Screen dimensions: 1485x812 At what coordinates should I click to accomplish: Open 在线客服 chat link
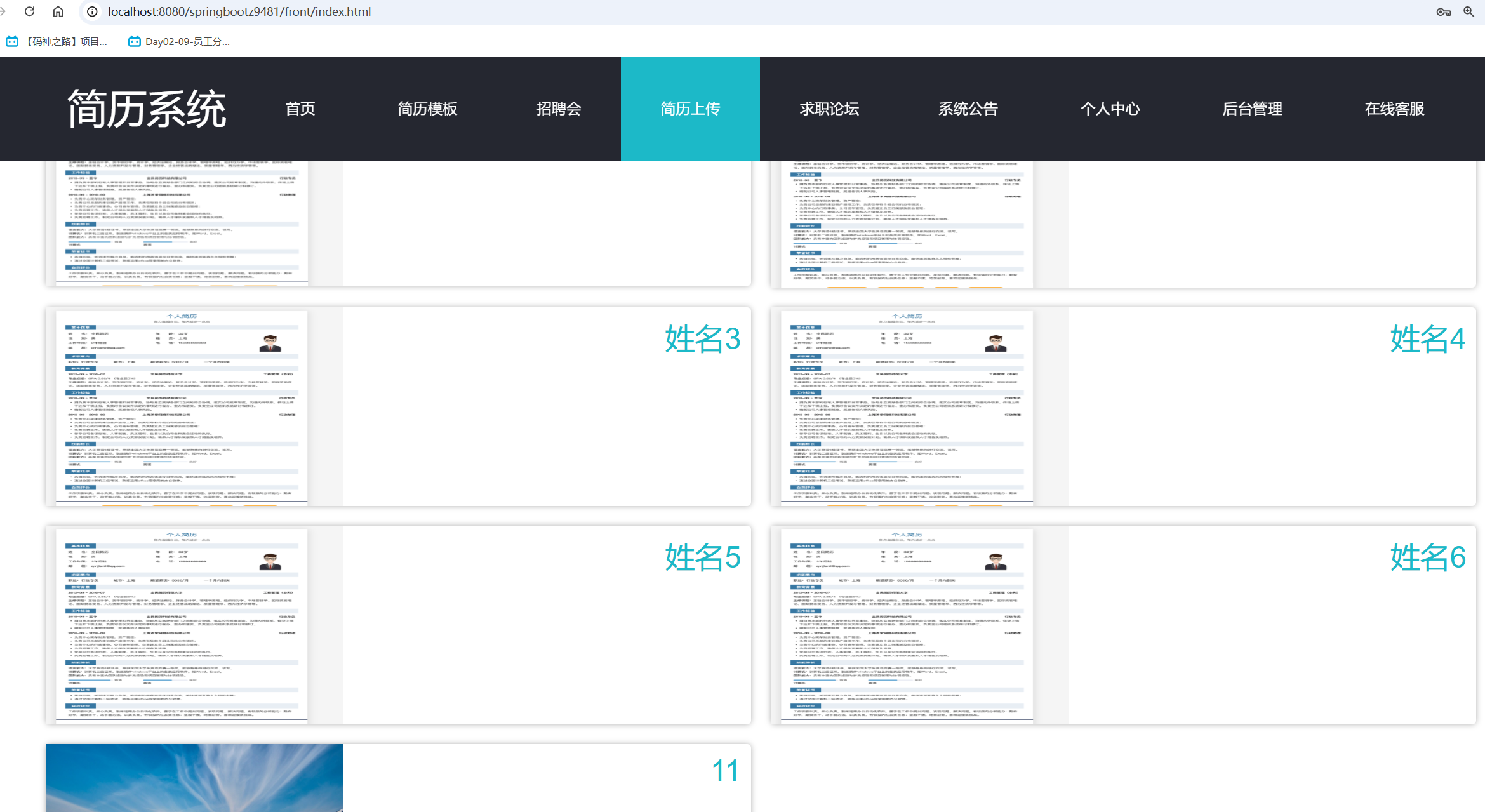point(1394,109)
